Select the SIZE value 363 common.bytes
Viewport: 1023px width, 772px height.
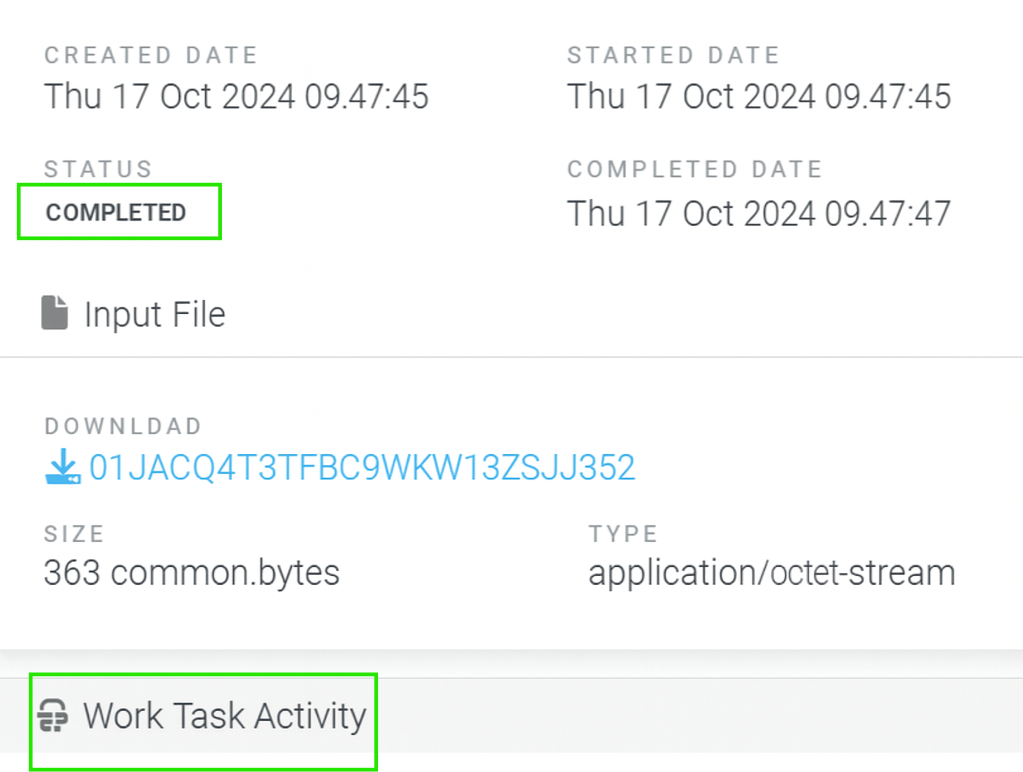pos(190,572)
